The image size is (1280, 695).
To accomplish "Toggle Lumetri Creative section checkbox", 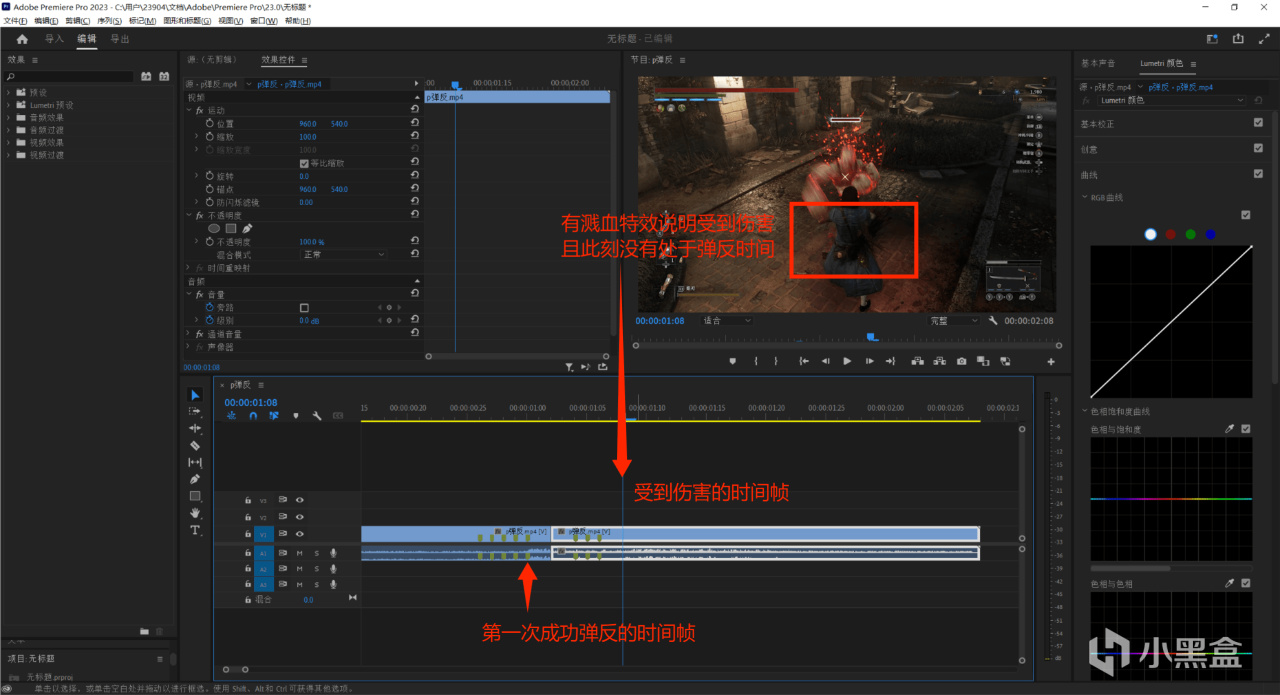I will pyautogui.click(x=1258, y=148).
